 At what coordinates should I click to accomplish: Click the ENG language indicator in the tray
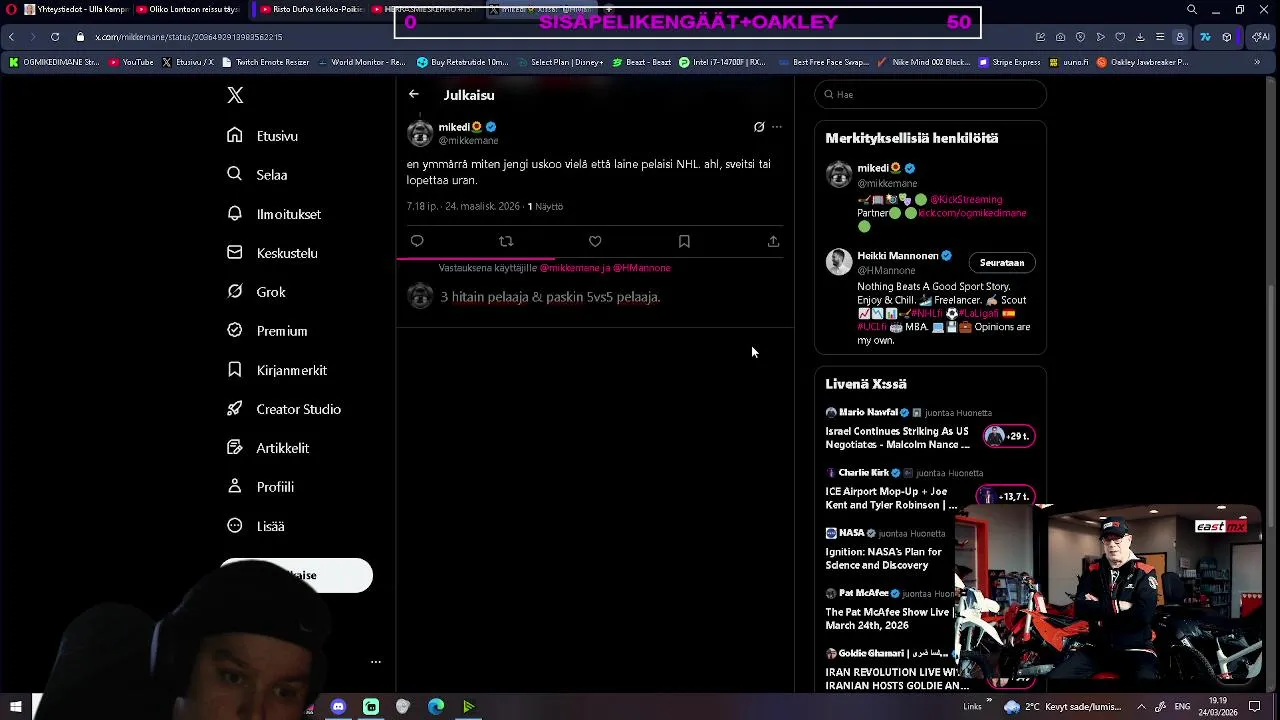click(x=1183, y=707)
